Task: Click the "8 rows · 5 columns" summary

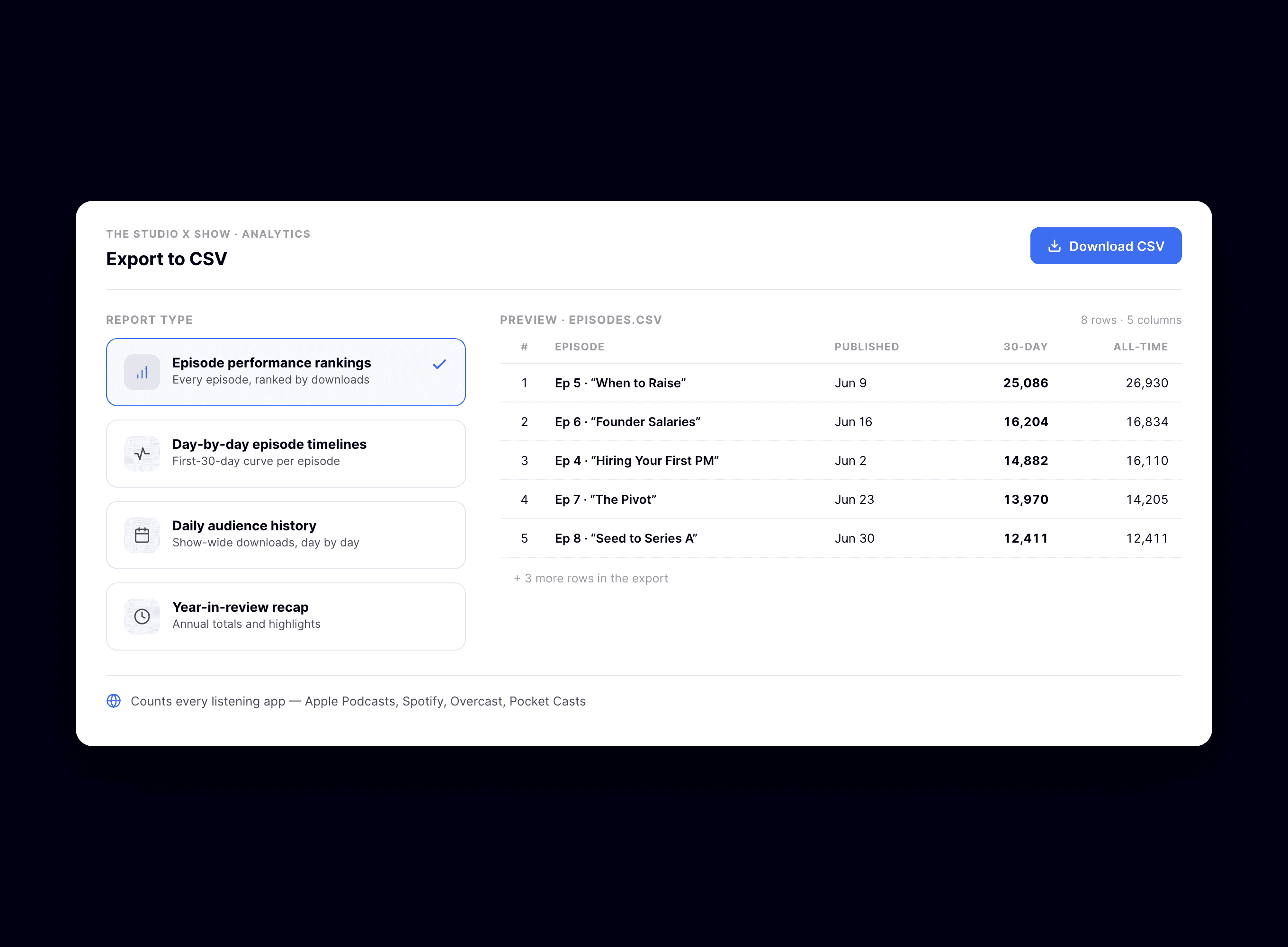Action: coord(1131,320)
